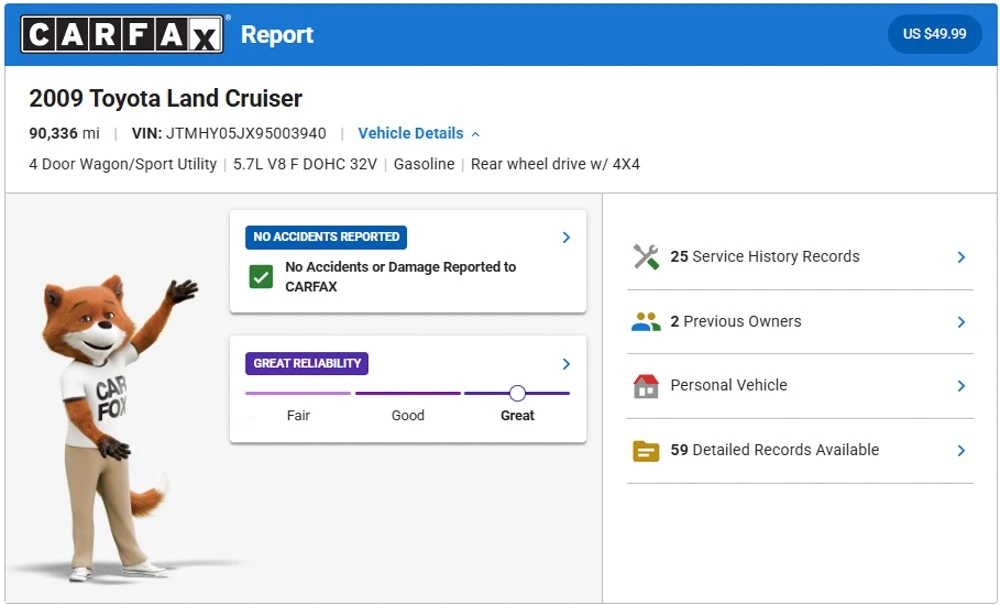
Task: Click the NO ACCIDENTS REPORTED badge
Action: [x=326, y=237]
